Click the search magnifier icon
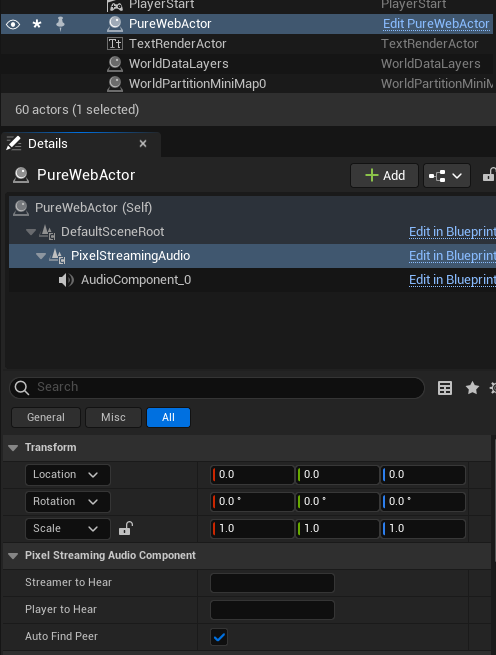The width and height of the screenshot is (496, 655). [22, 388]
